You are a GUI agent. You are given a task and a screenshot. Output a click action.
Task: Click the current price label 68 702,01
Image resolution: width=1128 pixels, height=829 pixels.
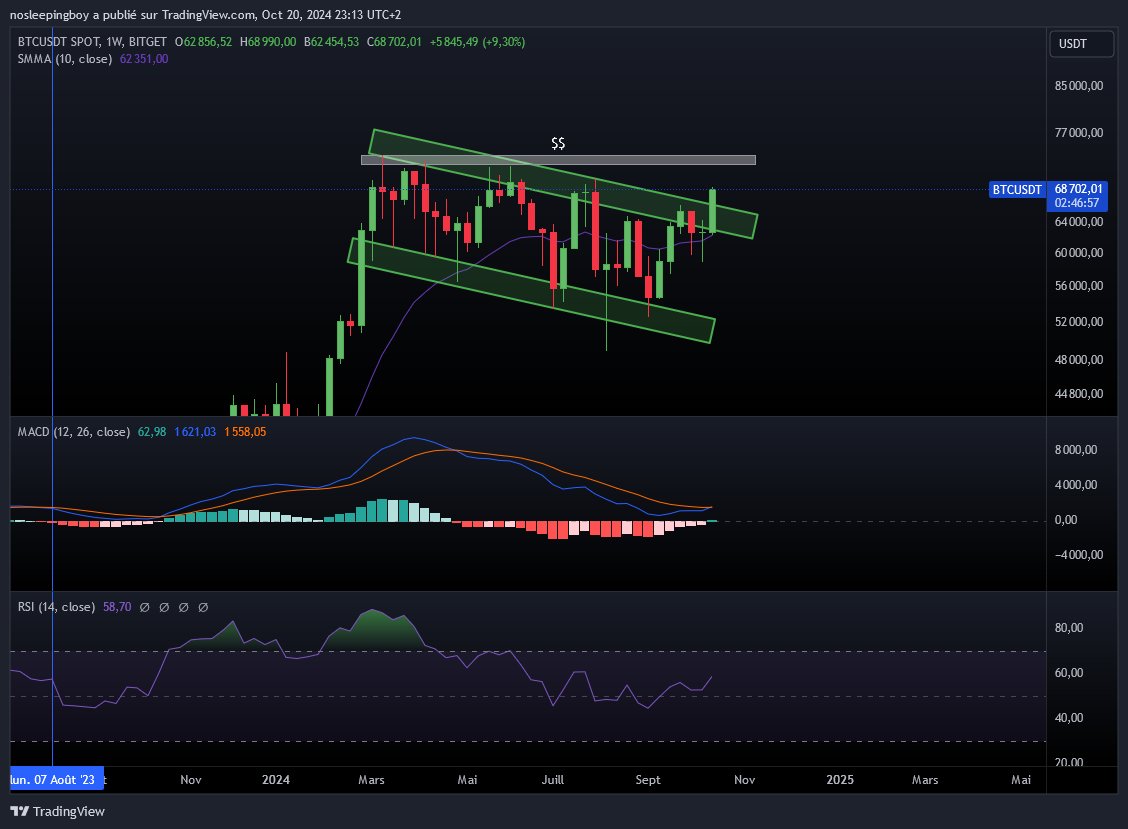coord(1078,189)
